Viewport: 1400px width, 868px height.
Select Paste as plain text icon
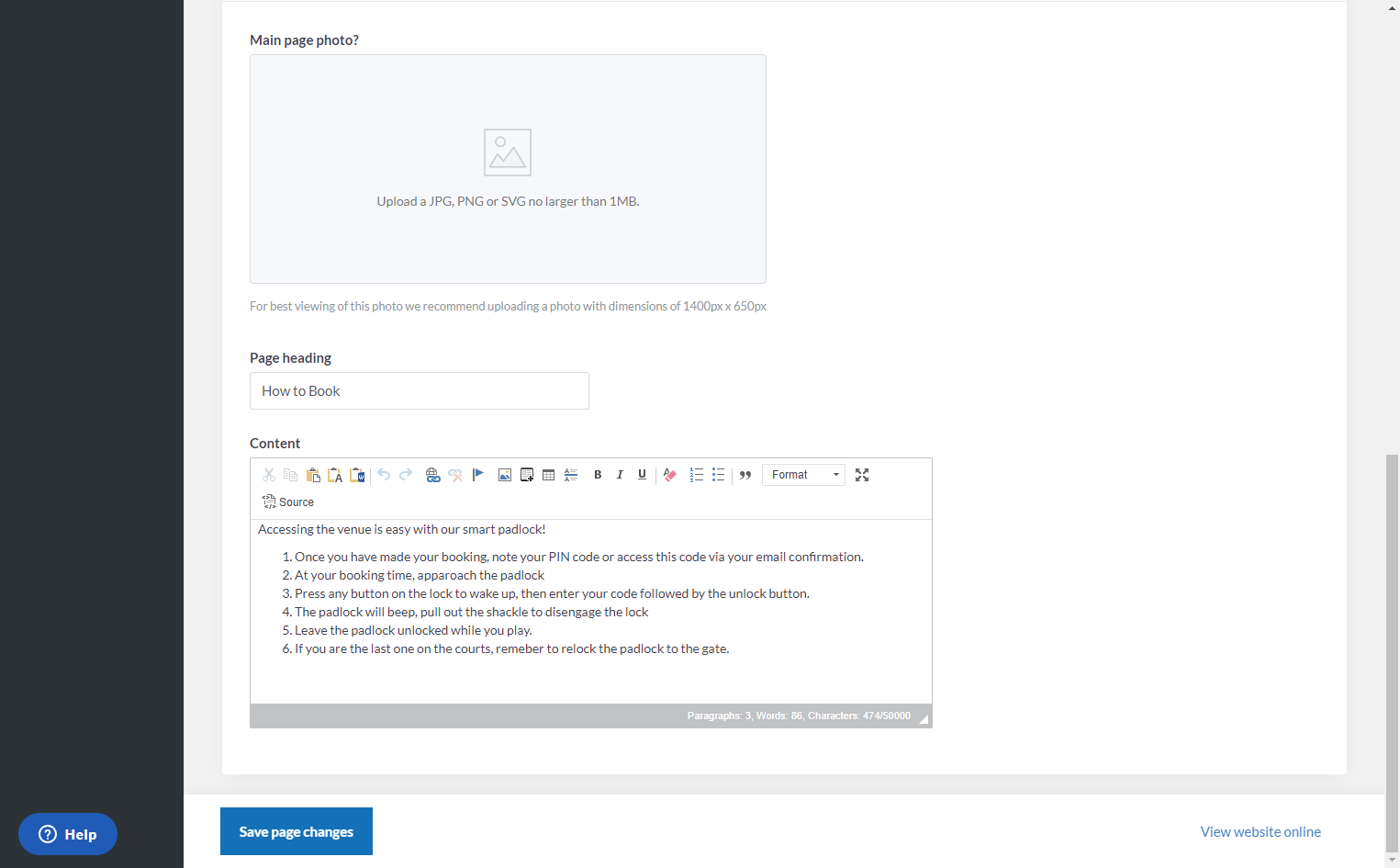(335, 475)
